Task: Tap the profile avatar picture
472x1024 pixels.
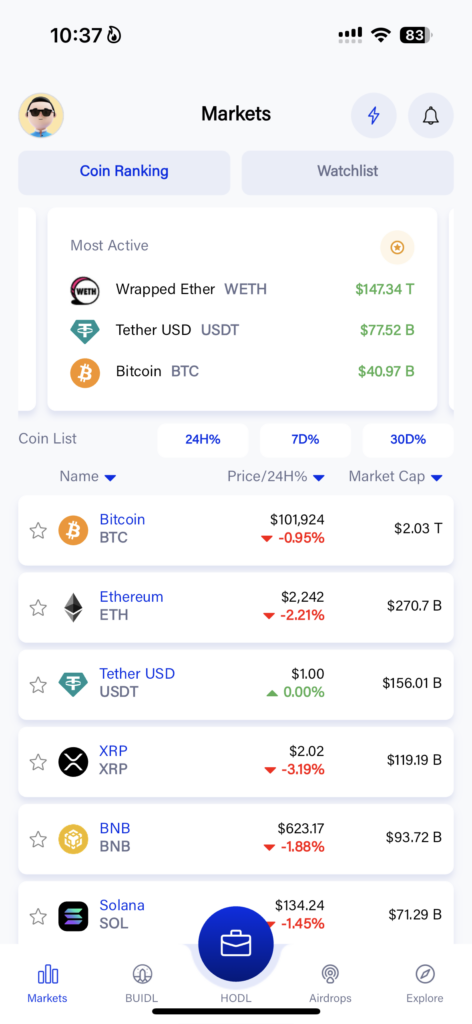Action: pyautogui.click(x=41, y=116)
